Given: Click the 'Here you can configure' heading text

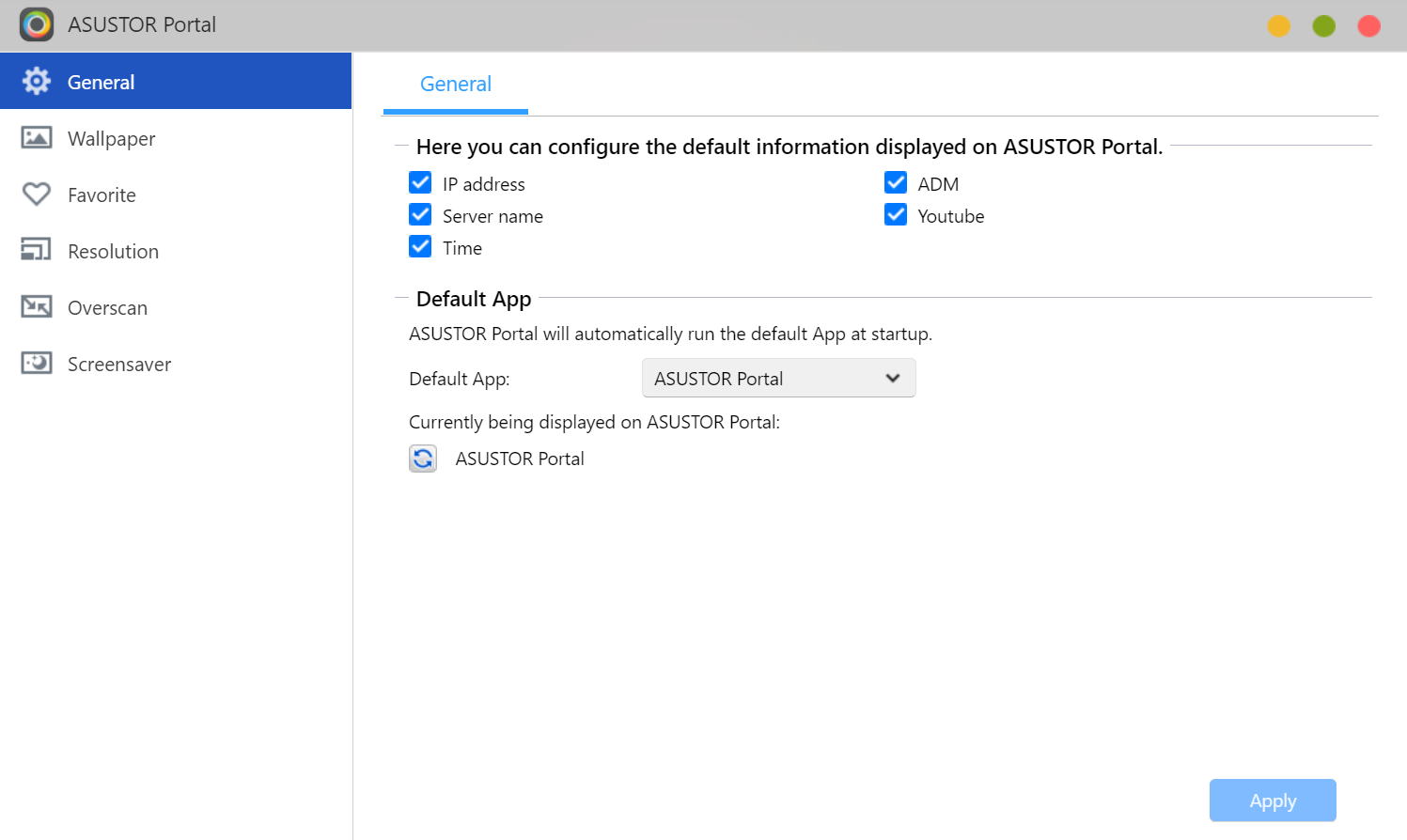Looking at the screenshot, I should (x=789, y=147).
